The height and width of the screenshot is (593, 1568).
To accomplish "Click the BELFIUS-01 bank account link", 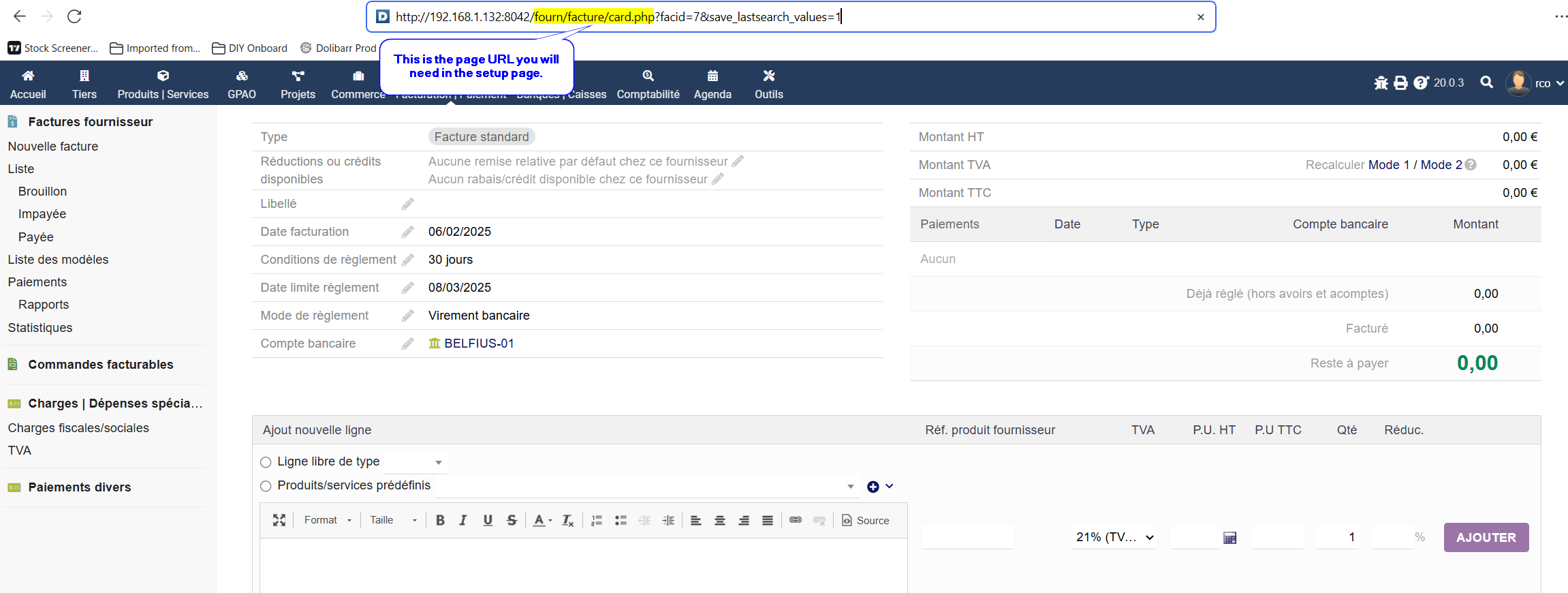I will [x=478, y=344].
